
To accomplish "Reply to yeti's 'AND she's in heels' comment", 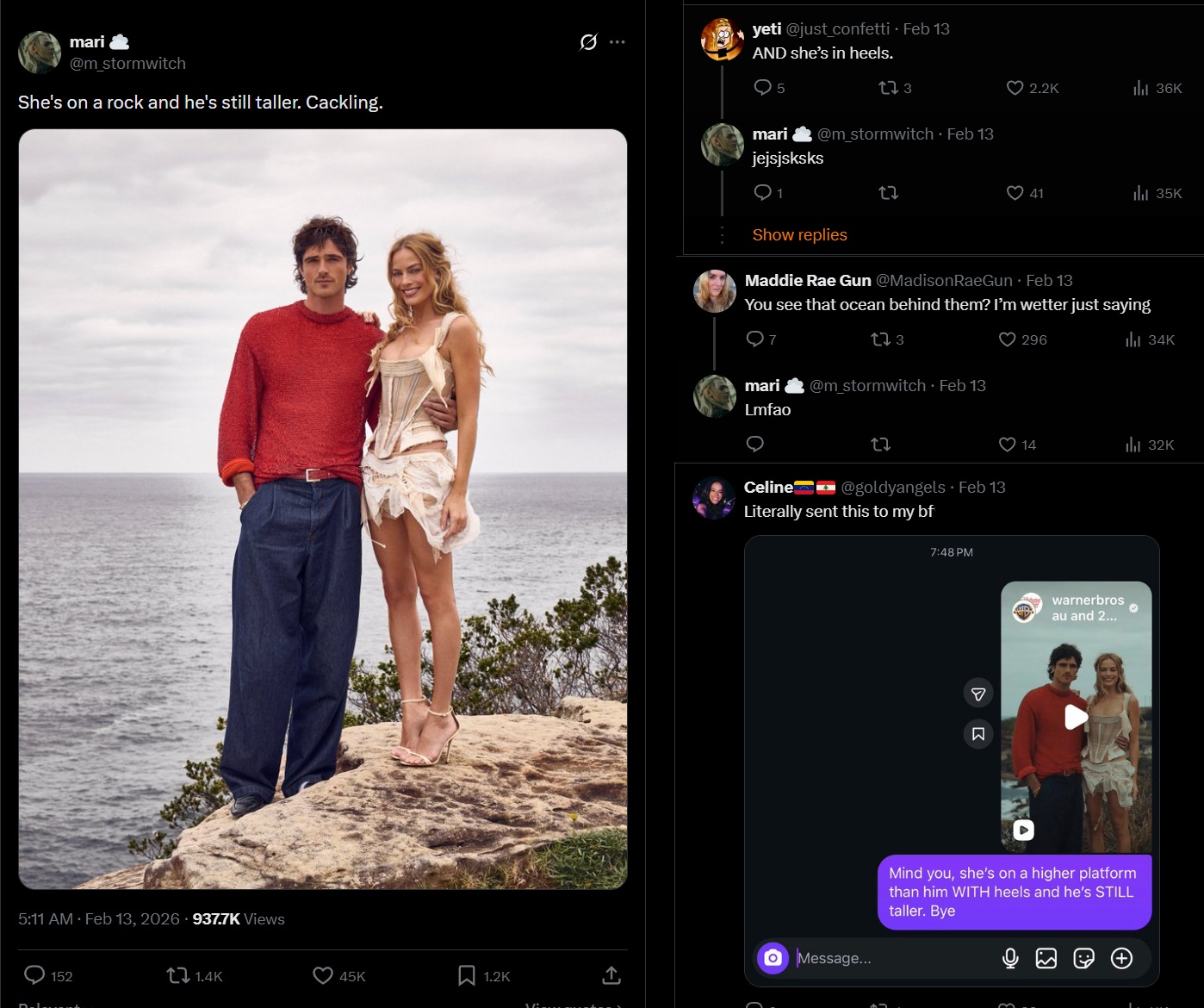I will pos(762,87).
